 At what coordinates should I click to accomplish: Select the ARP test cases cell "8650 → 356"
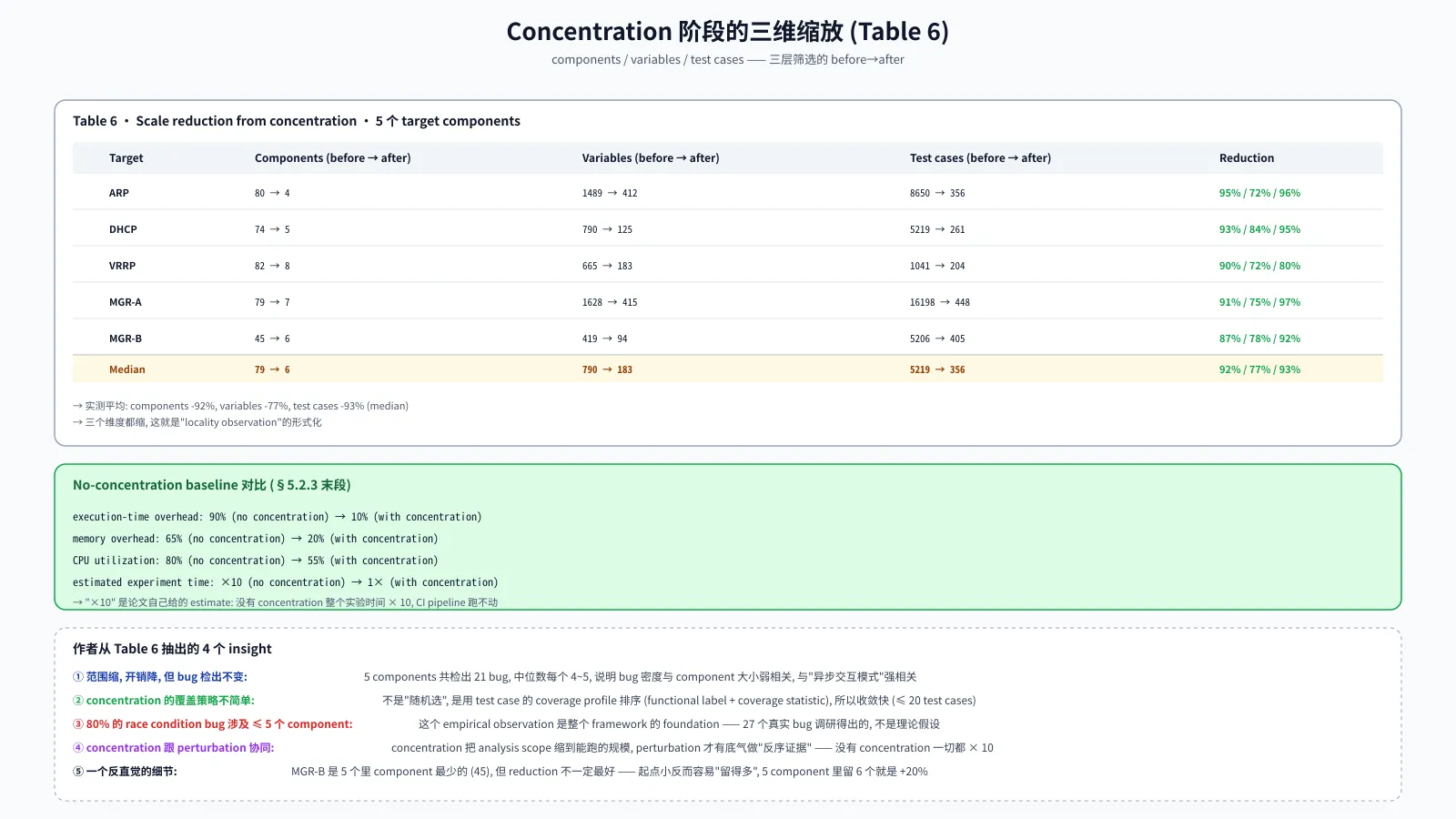(x=937, y=193)
